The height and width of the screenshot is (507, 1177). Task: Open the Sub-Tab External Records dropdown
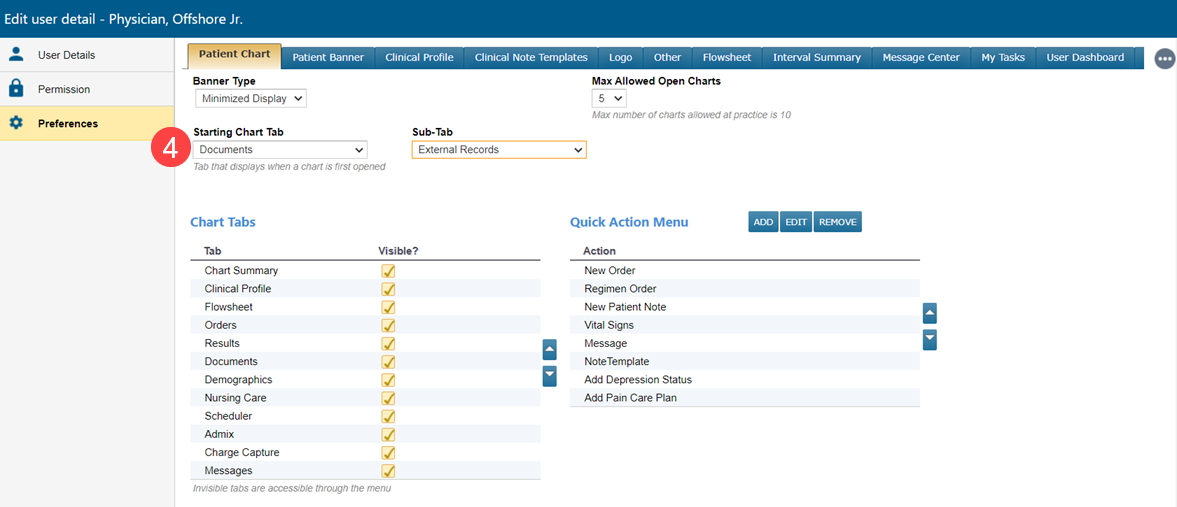coord(499,150)
